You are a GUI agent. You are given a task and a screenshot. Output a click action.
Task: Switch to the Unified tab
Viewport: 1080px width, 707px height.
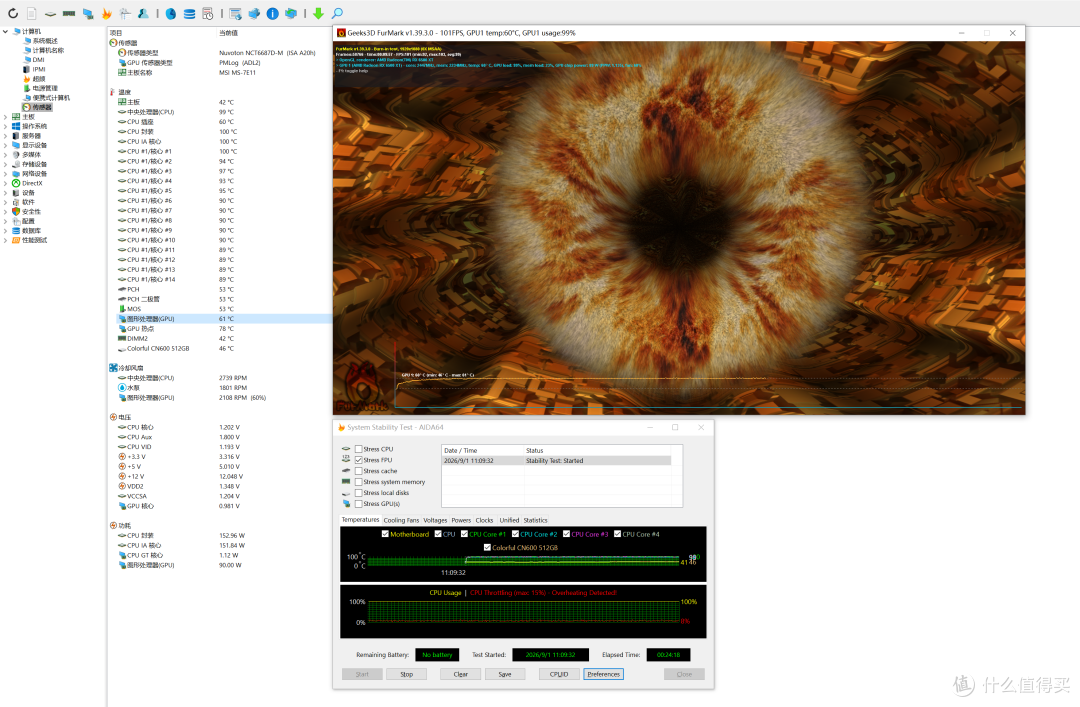click(510, 520)
